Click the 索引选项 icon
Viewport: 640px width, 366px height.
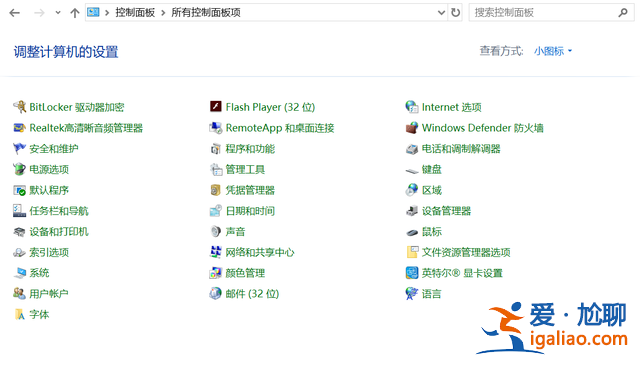19,253
